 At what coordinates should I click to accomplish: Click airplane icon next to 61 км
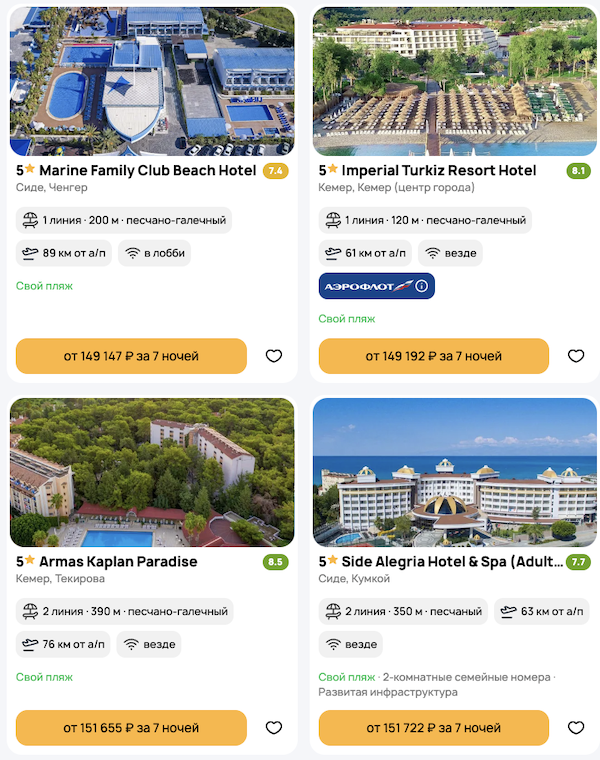[333, 253]
